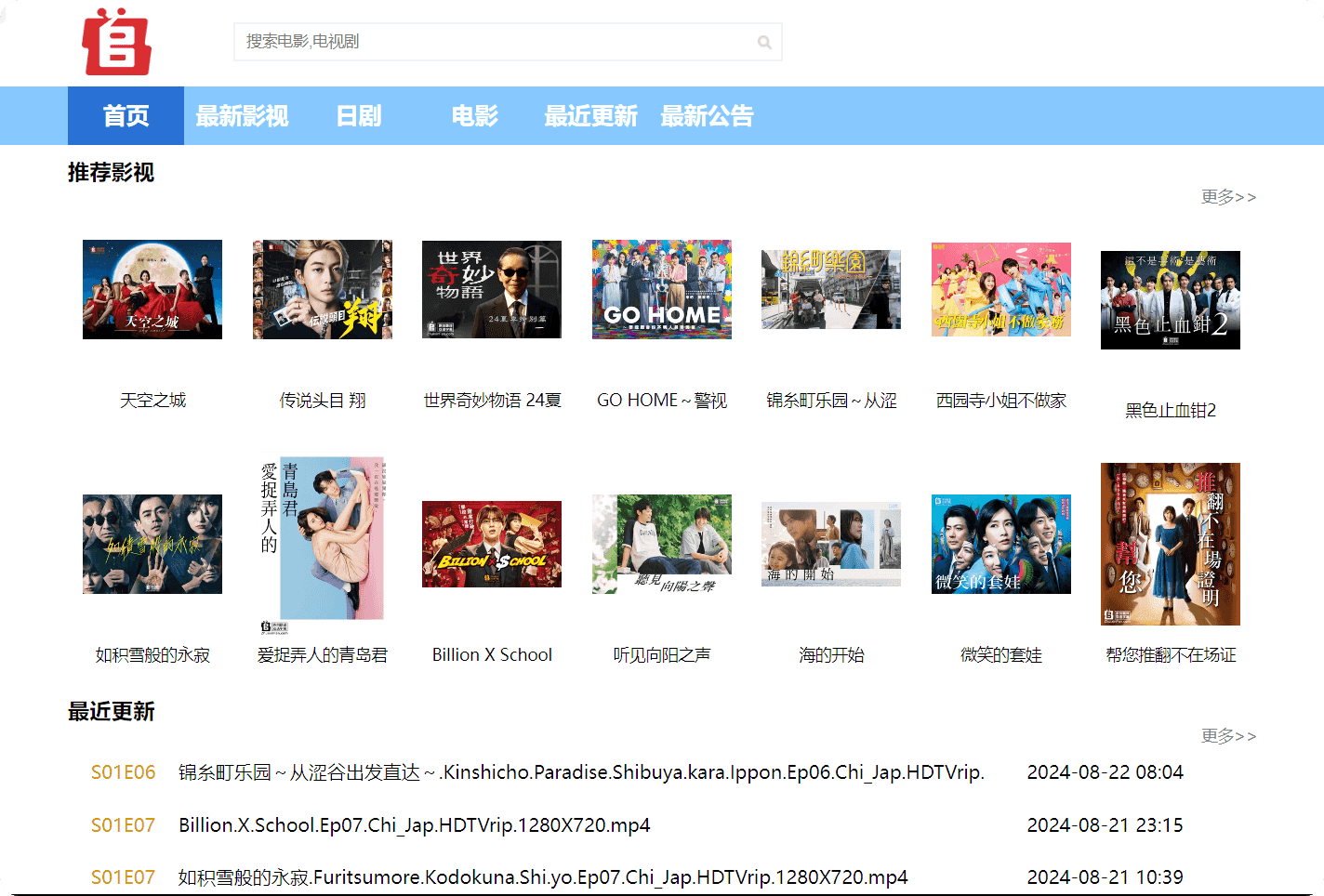Click the 锦糸町乐园～从涩 title link

[831, 400]
